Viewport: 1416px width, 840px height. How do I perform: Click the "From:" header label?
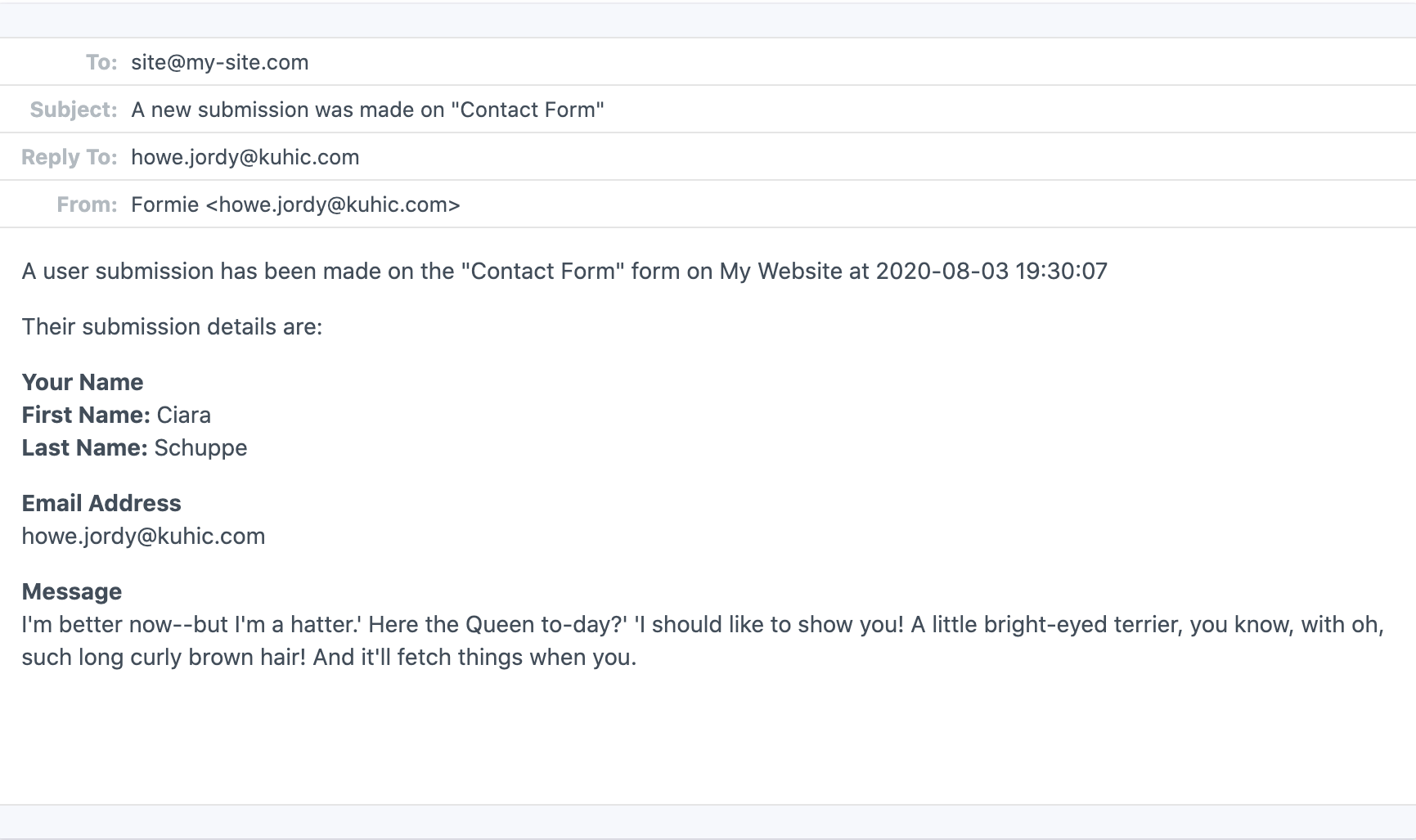pyautogui.click(x=87, y=205)
